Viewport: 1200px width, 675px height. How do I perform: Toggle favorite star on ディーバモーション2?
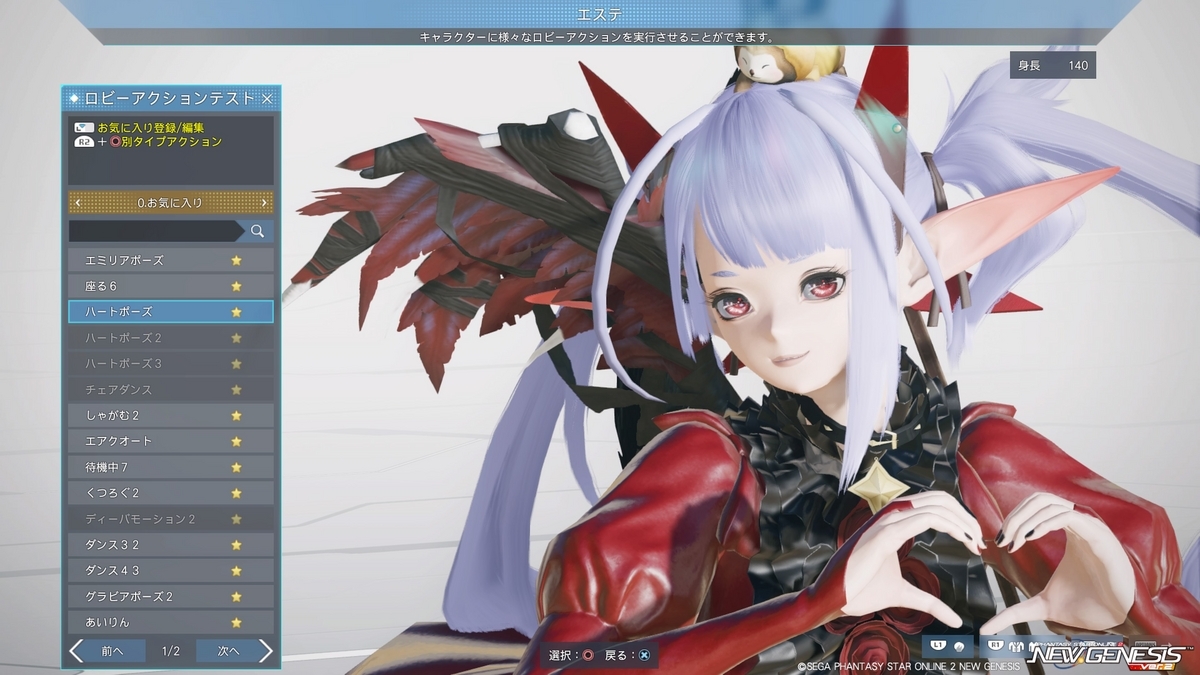[x=237, y=519]
